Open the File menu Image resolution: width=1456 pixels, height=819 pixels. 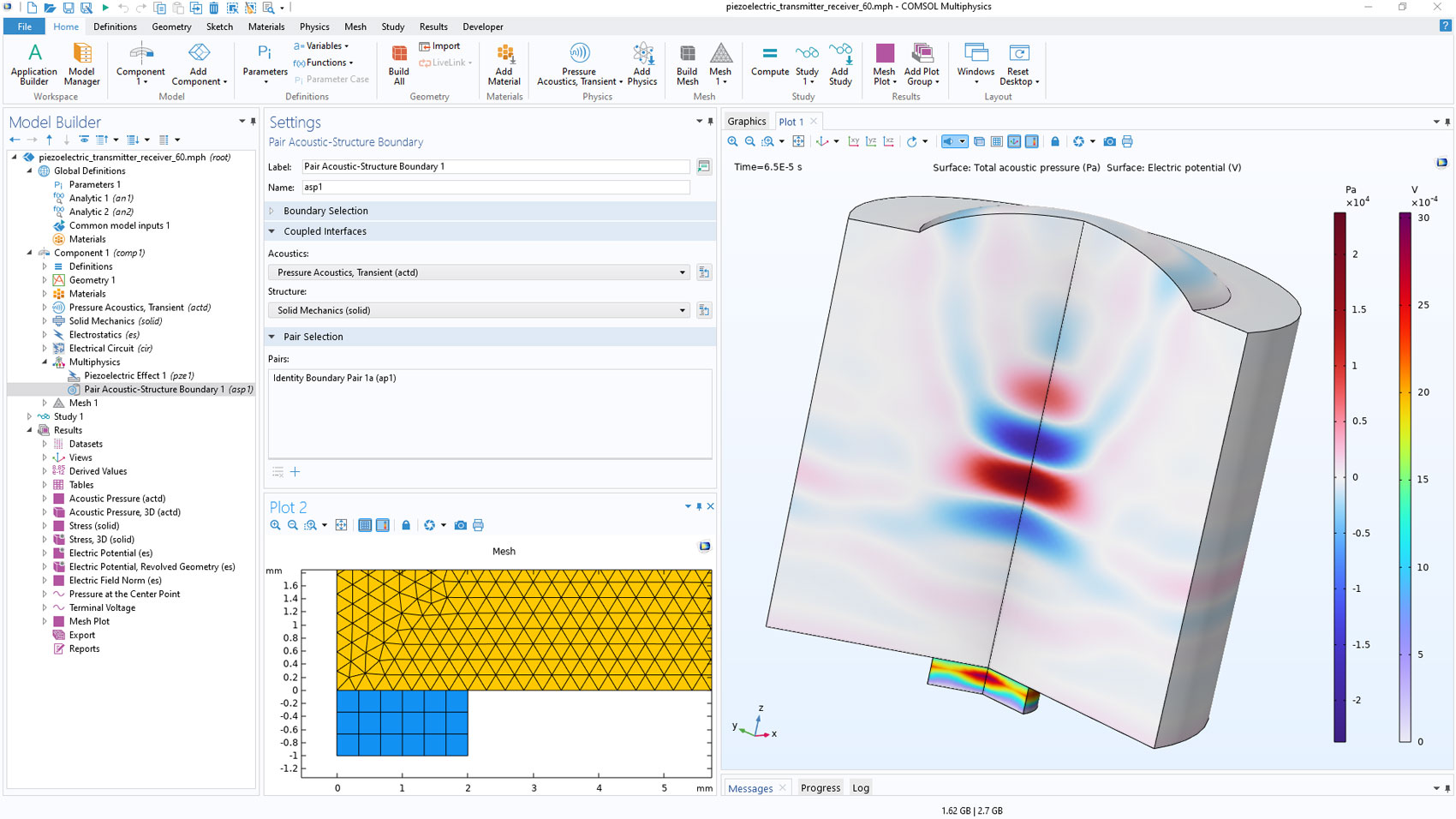pyautogui.click(x=24, y=27)
